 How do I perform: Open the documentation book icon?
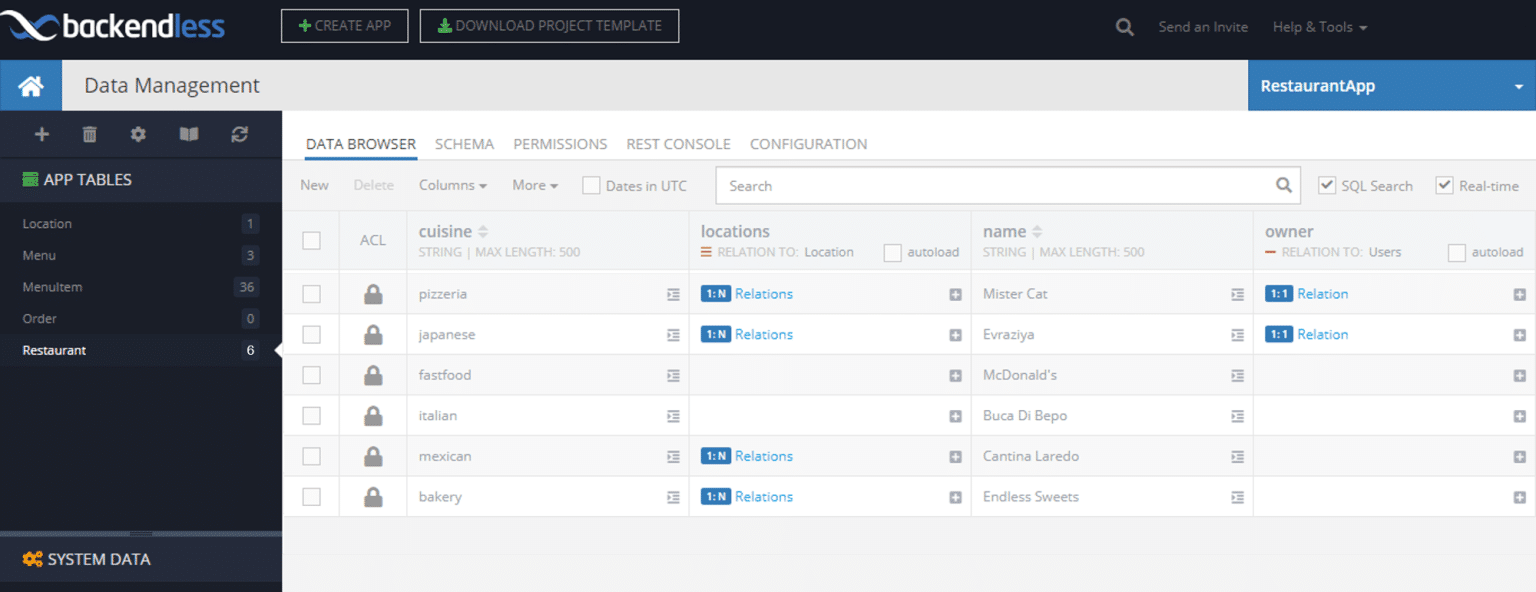pyautogui.click(x=189, y=133)
